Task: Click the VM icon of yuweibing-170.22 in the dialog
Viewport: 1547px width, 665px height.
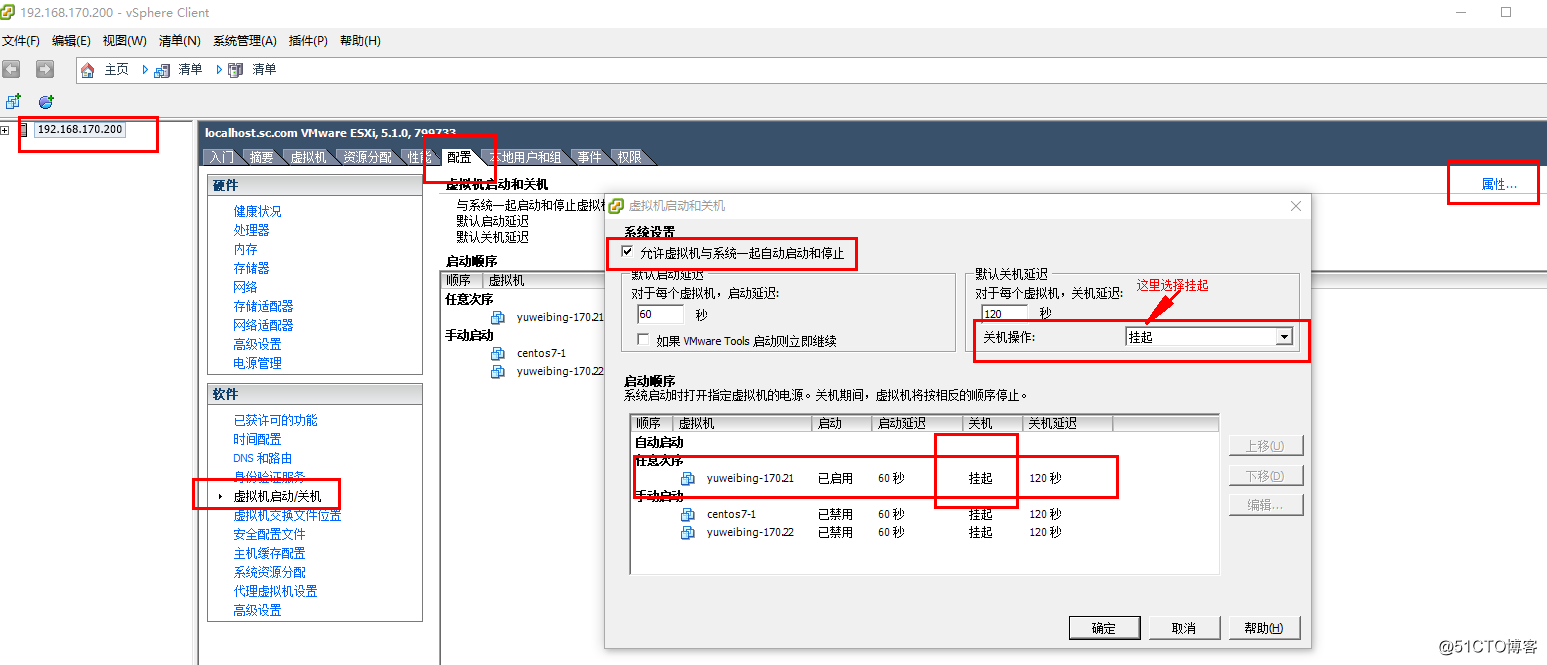Action: point(688,532)
